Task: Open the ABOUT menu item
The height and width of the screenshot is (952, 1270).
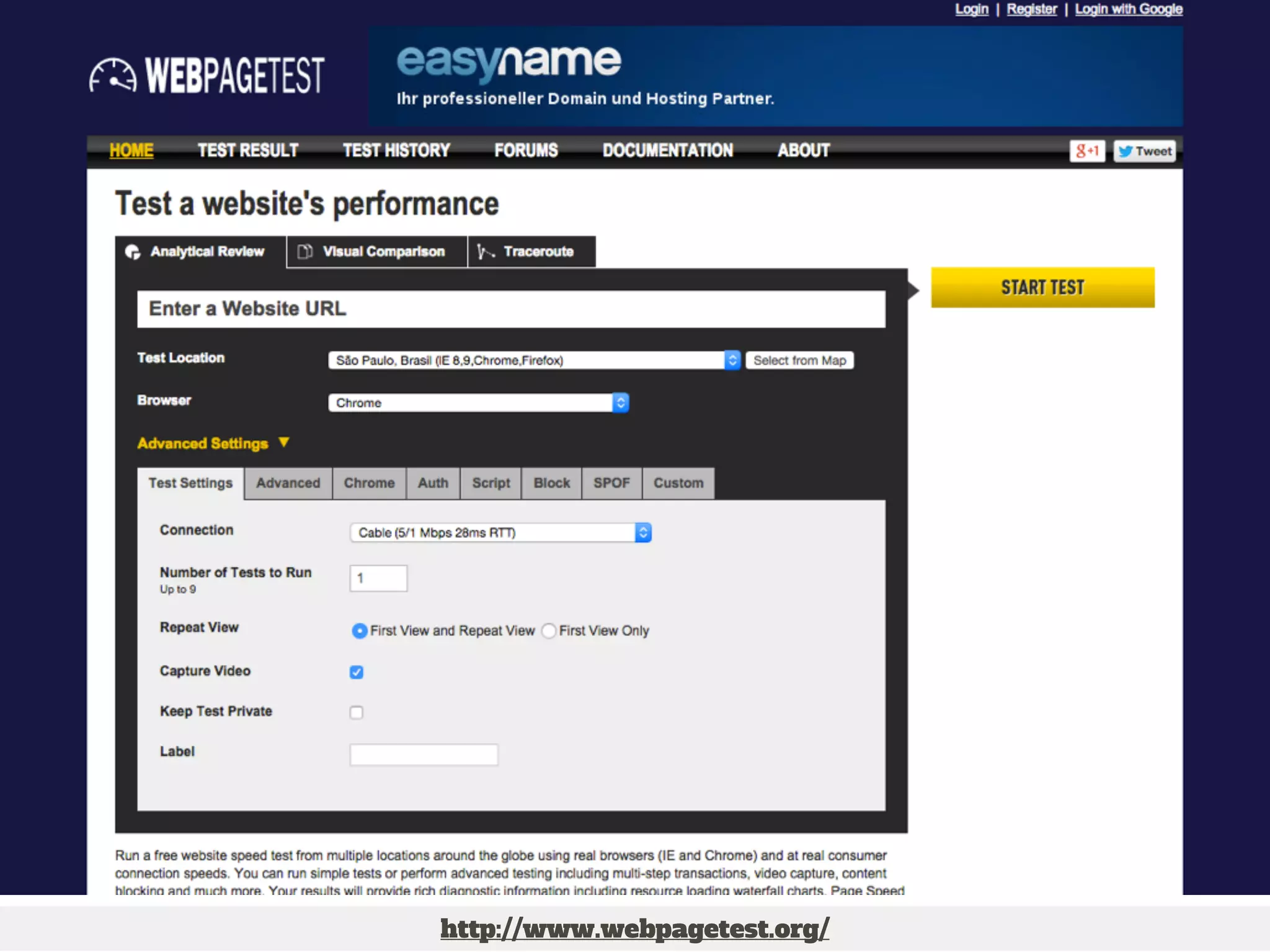Action: 804,151
